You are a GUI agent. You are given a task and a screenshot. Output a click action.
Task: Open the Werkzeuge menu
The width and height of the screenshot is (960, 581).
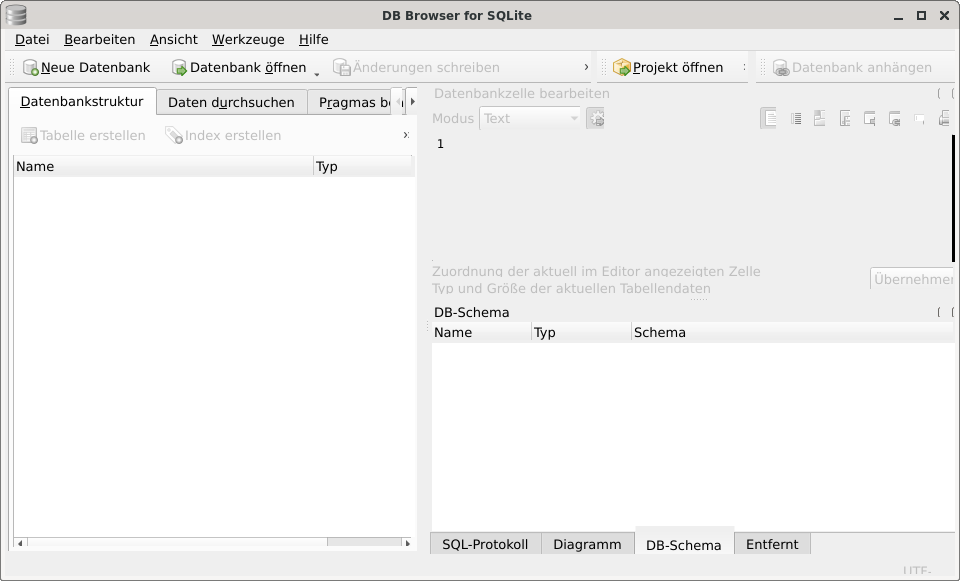pos(248,40)
